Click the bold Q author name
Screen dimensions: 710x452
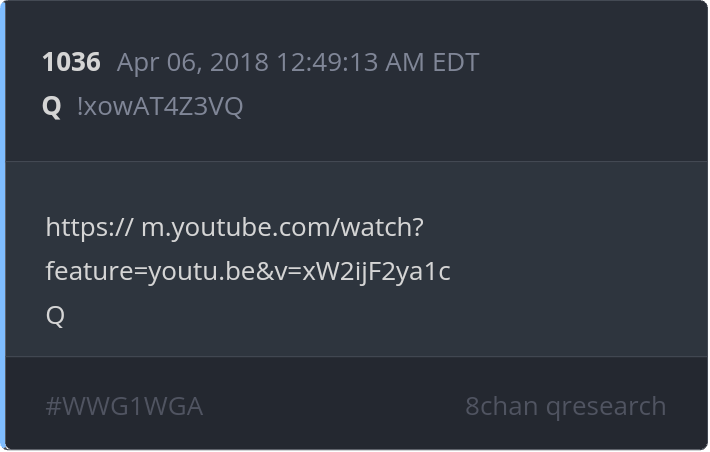click(52, 107)
